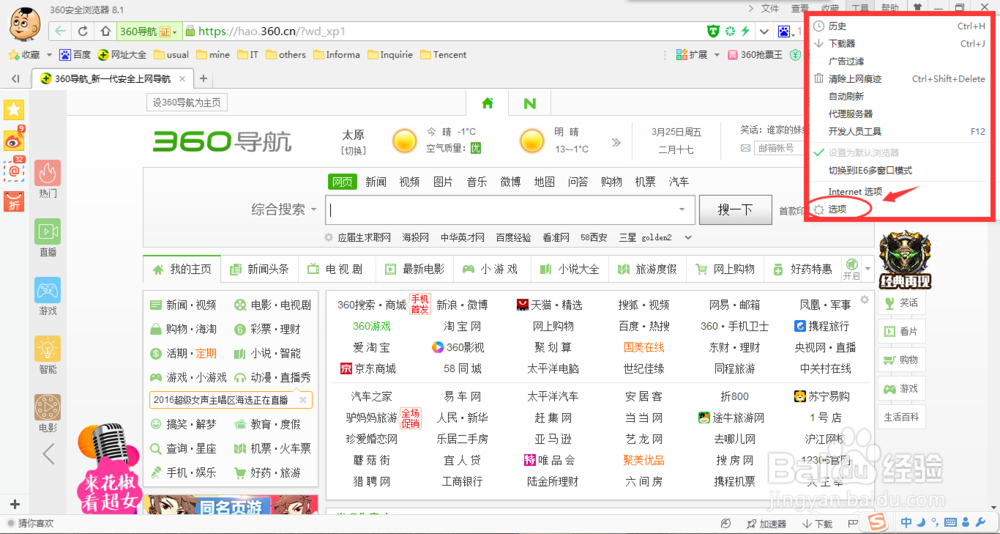Viewport: 1000px width, 534px height.
Task: Go to browser home page icon
Action: tap(106, 31)
